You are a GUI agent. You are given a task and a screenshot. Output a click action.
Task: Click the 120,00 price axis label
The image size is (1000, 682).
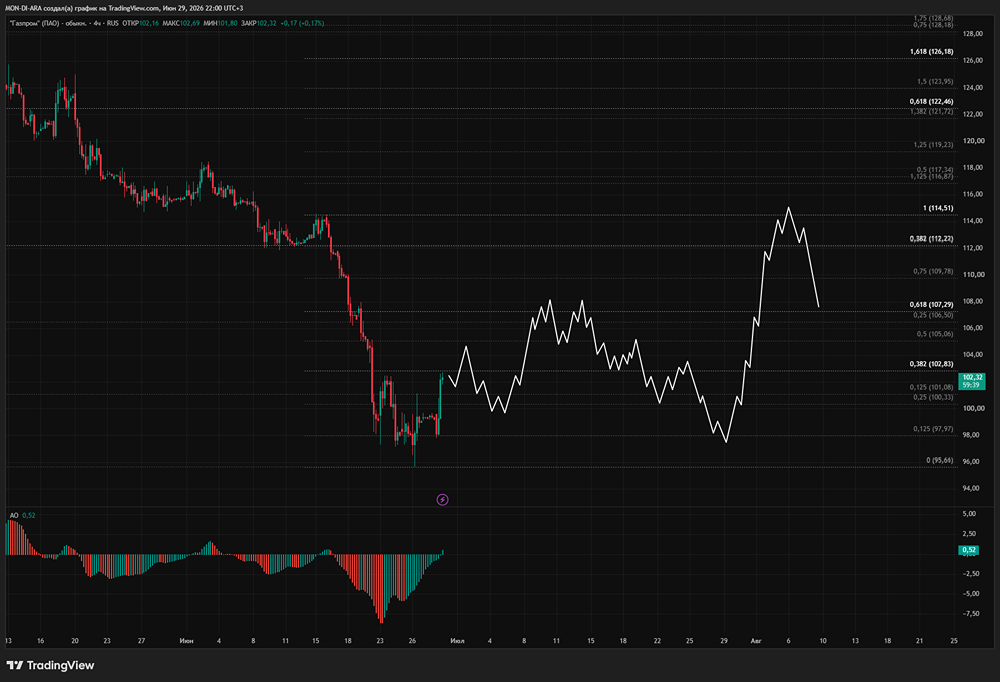click(972, 141)
